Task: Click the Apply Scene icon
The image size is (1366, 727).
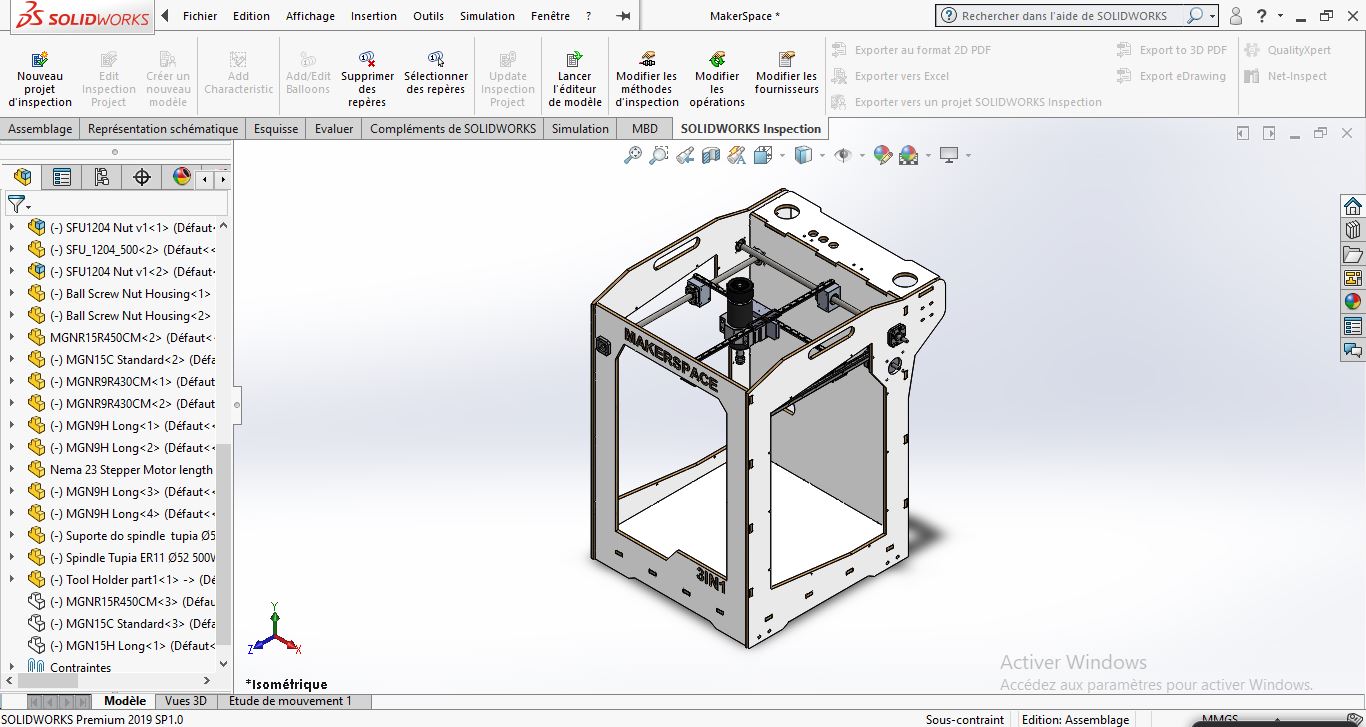Action: point(908,155)
